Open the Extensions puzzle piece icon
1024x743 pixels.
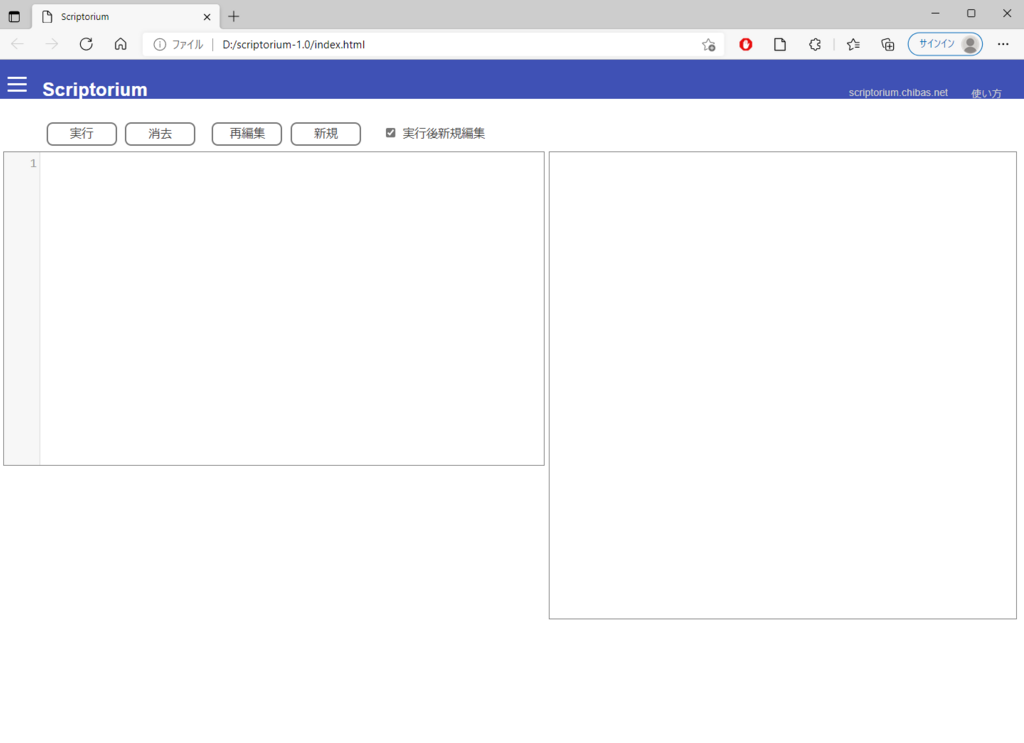tap(815, 44)
